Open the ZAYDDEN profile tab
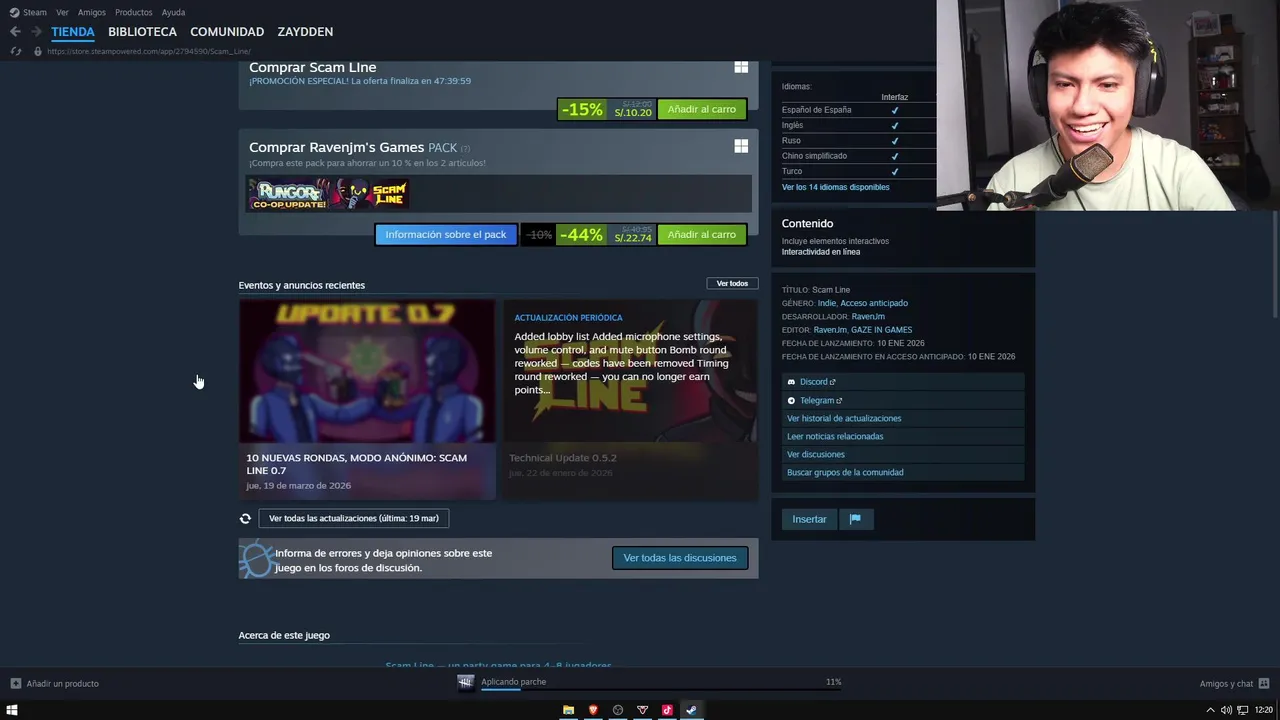Image resolution: width=1280 pixels, height=720 pixels. [305, 32]
